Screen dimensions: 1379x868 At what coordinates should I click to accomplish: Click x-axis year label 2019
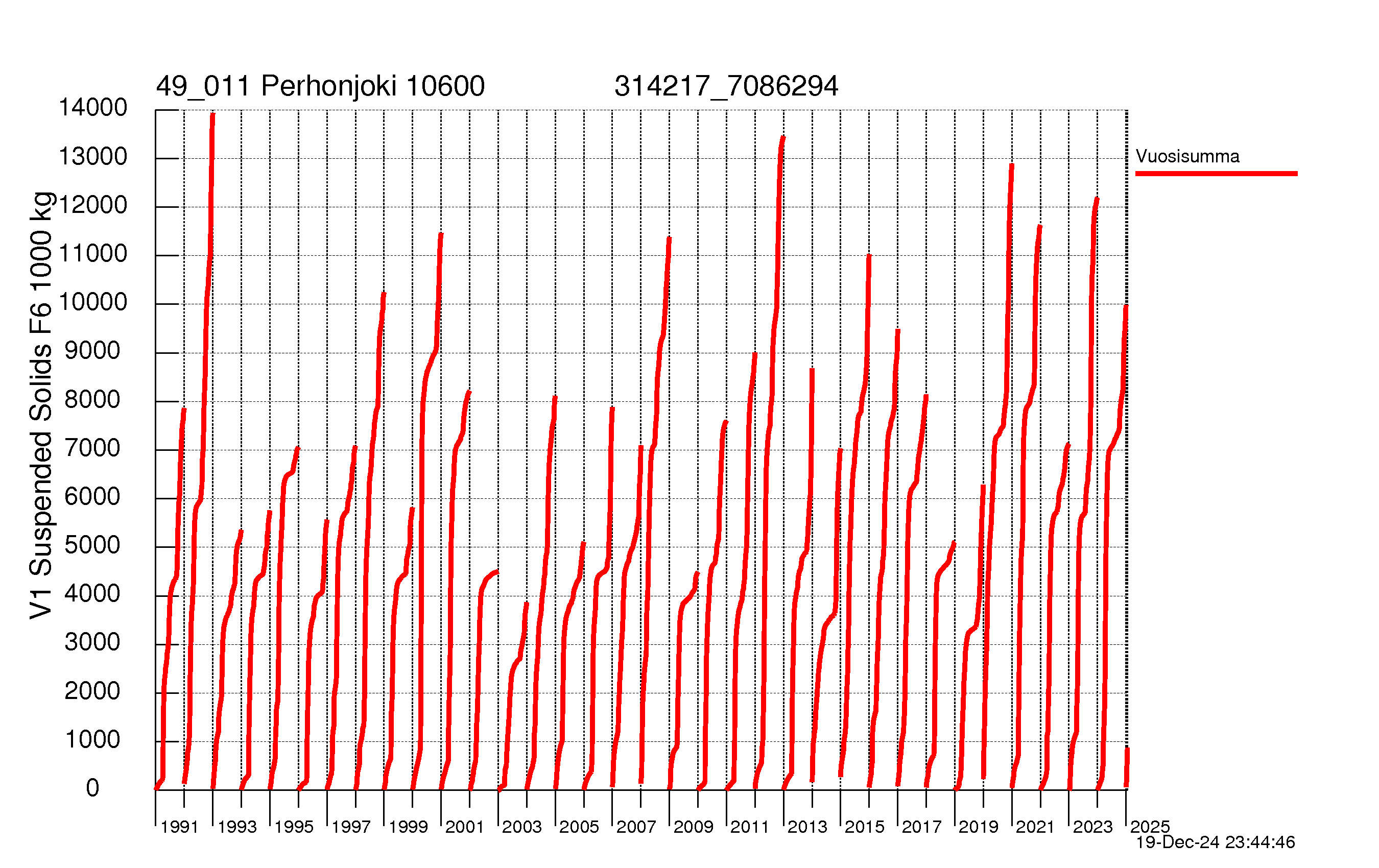point(978,827)
